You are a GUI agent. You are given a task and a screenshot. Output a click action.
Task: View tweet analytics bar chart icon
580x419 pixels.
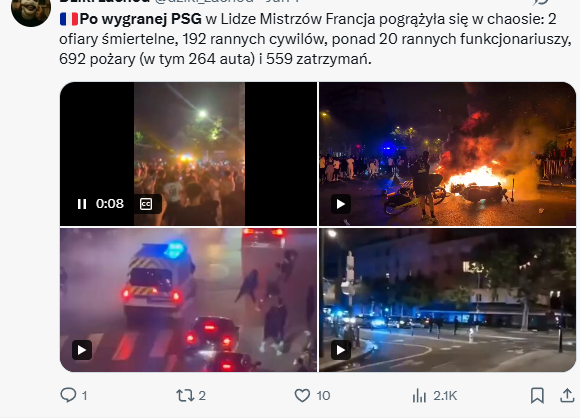[x=419, y=396]
